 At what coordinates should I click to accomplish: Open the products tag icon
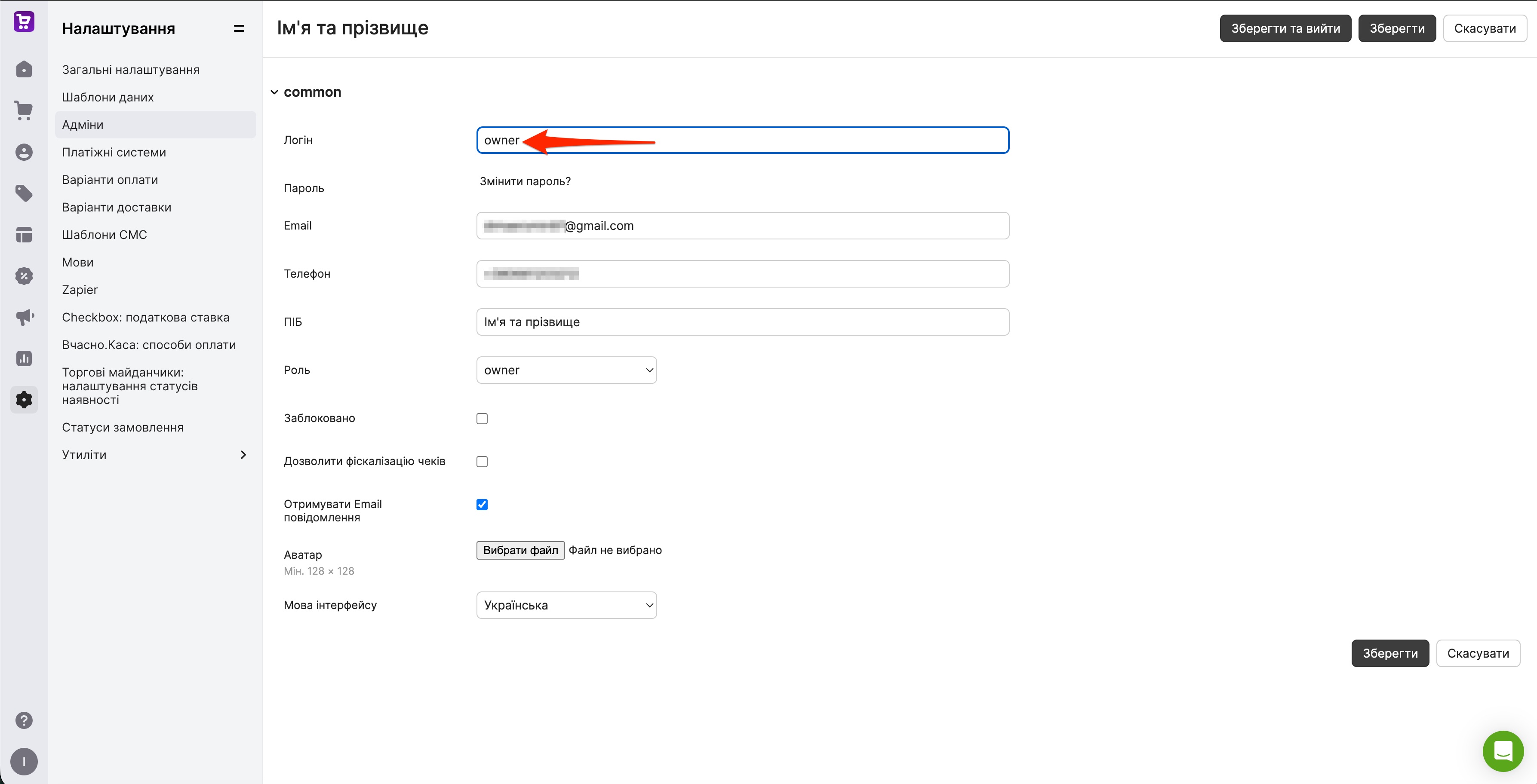pos(24,193)
